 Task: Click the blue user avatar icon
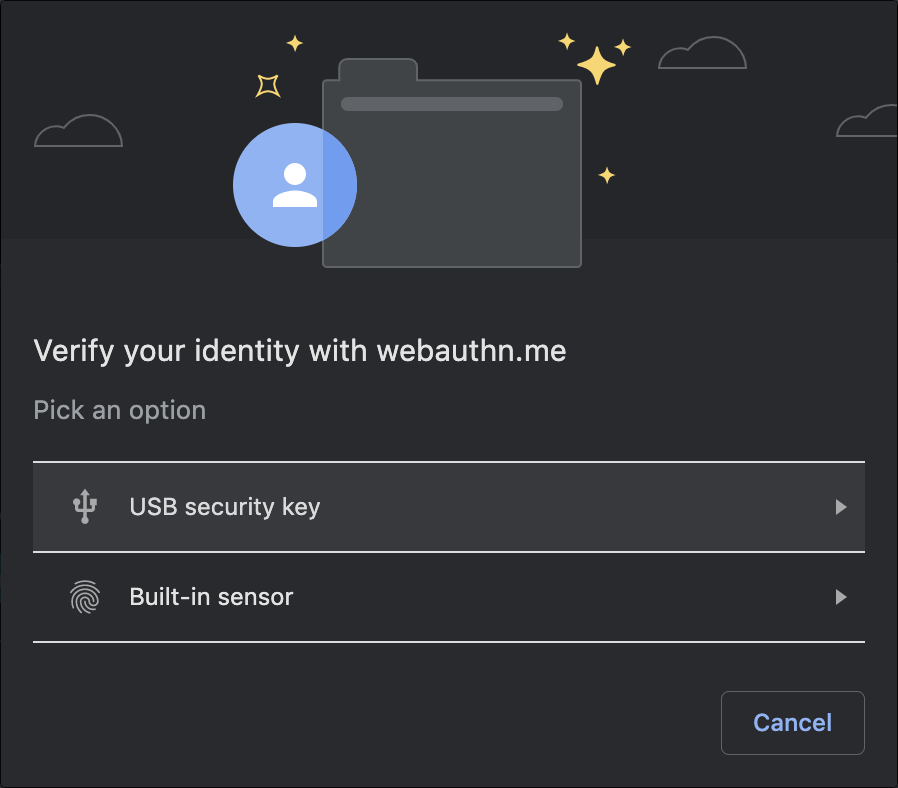(x=294, y=185)
